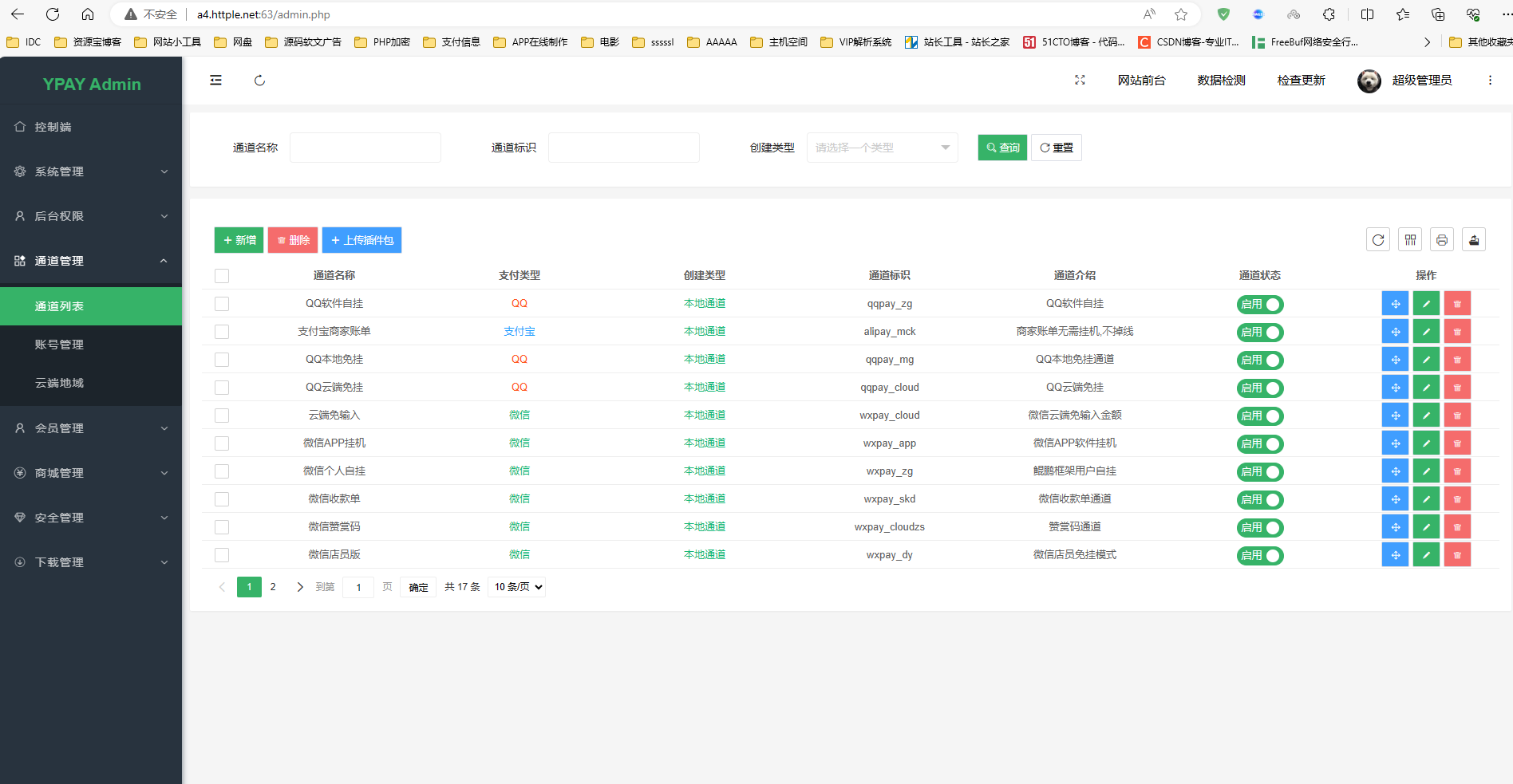
Task: Focus the 通道标识 input field
Action: (x=624, y=148)
